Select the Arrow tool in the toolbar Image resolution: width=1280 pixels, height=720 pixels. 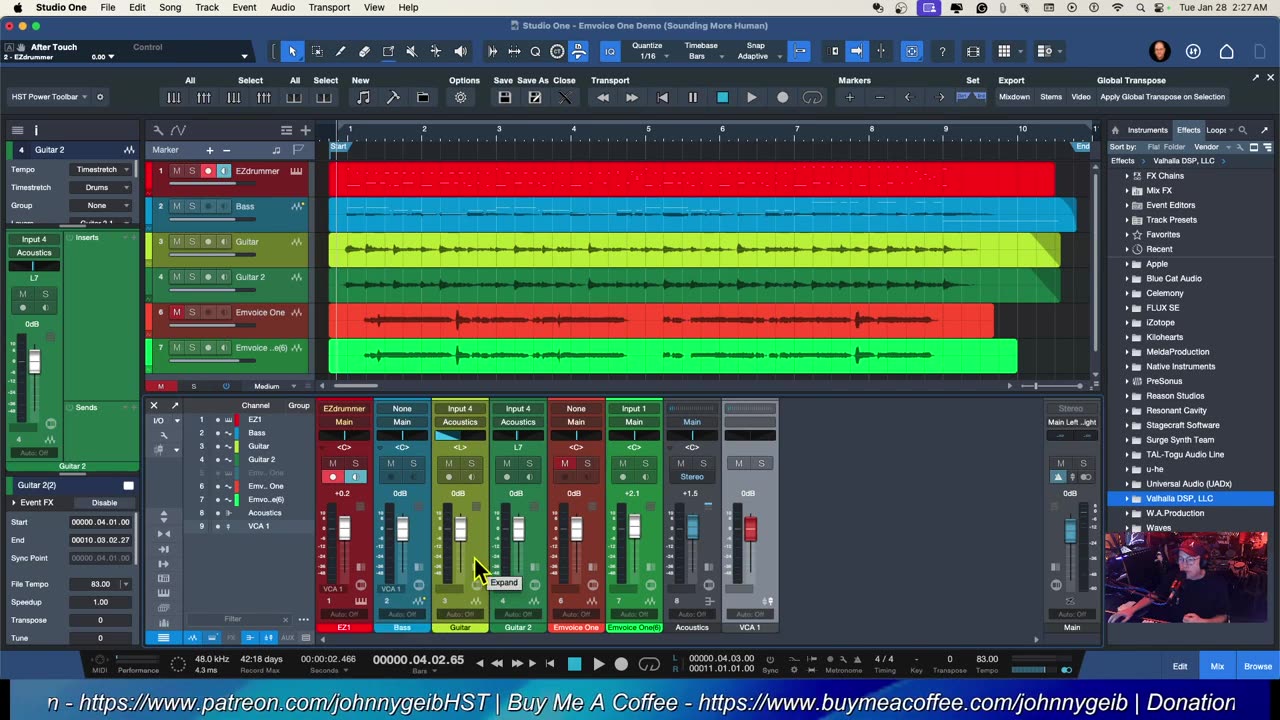click(x=292, y=52)
